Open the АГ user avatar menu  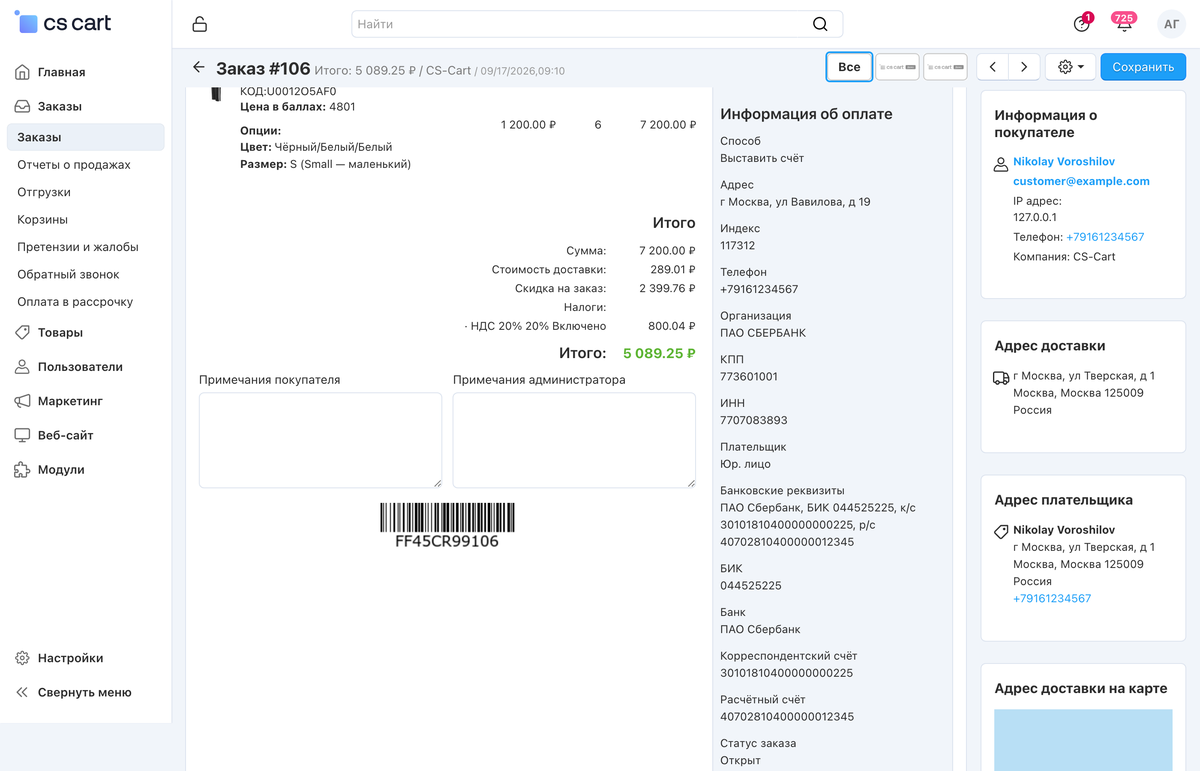pos(1171,24)
